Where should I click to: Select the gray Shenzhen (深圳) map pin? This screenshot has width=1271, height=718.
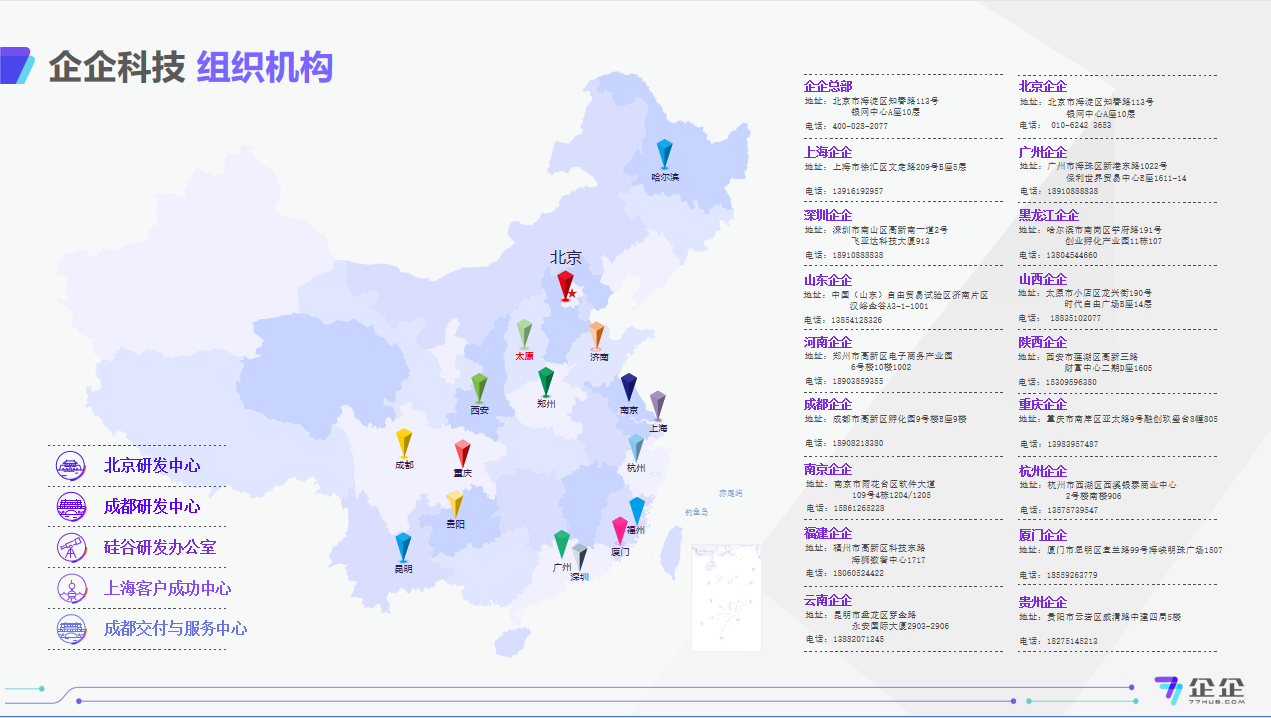tap(579, 555)
